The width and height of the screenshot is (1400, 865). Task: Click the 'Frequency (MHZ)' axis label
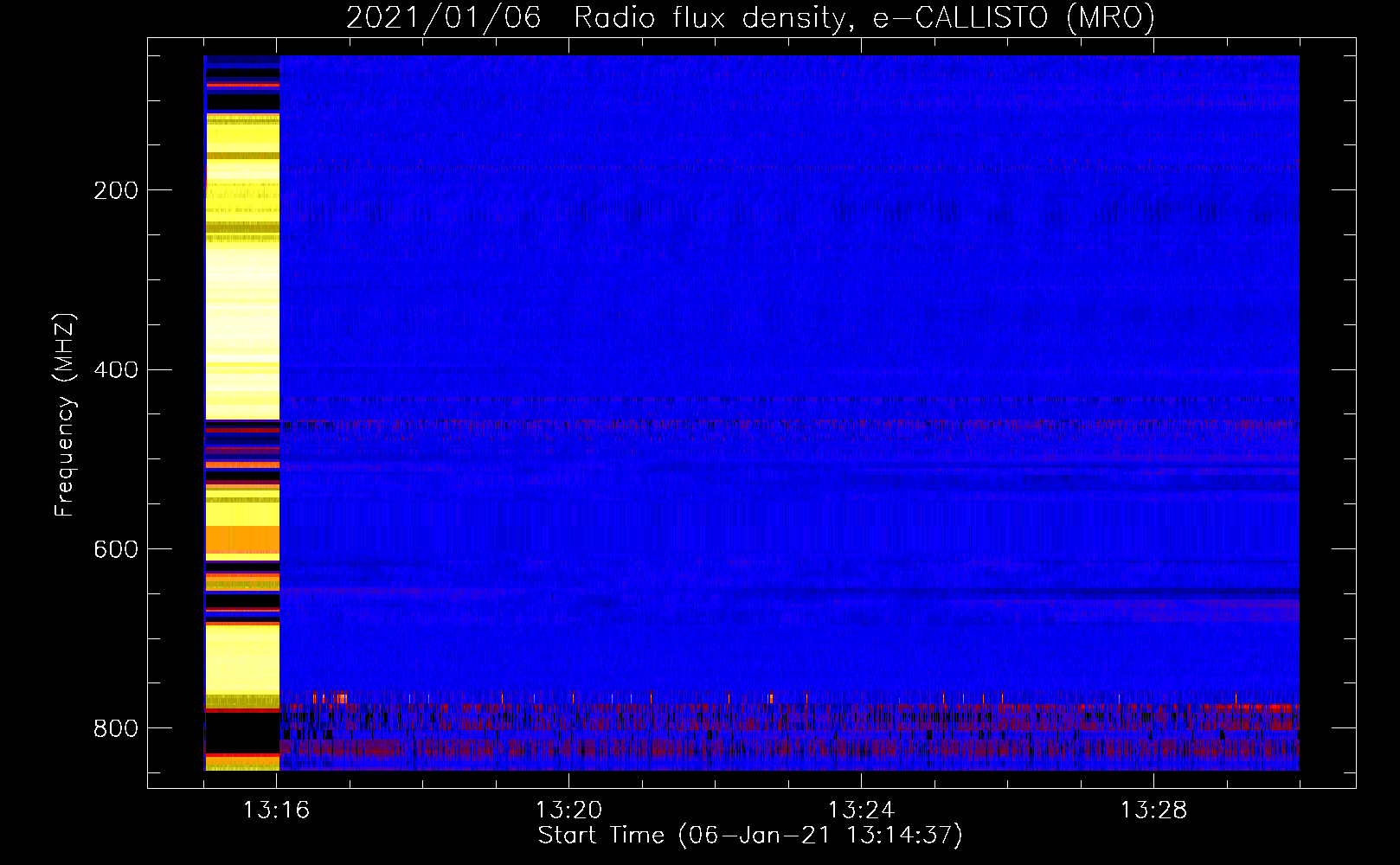click(x=65, y=414)
